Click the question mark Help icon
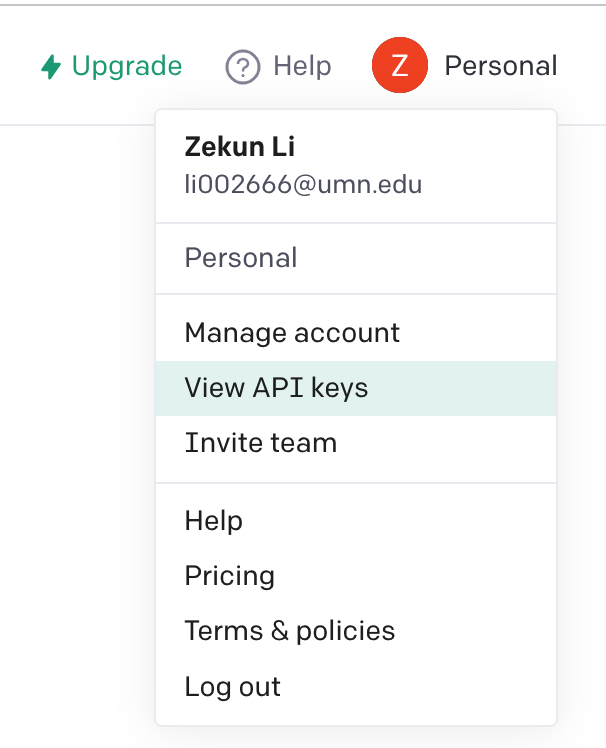 [x=242, y=67]
